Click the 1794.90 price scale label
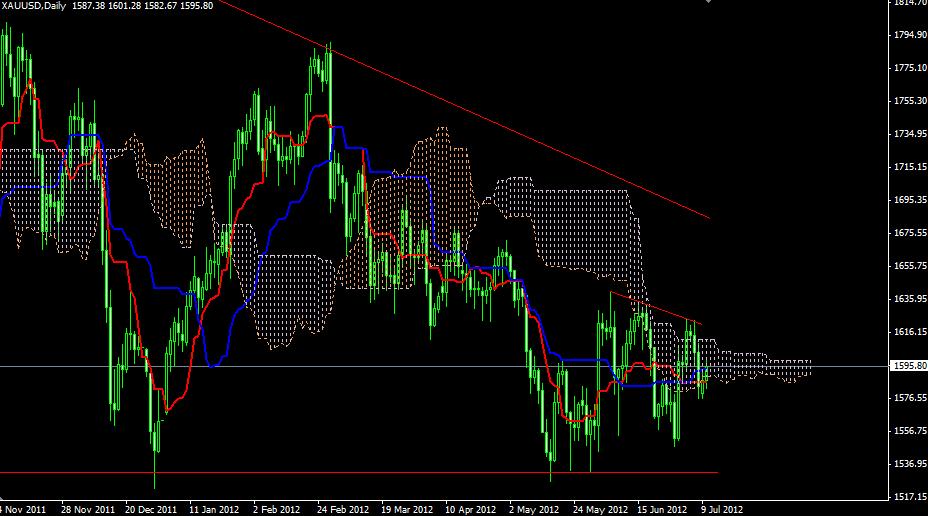The height and width of the screenshot is (516, 928). pyautogui.click(x=910, y=35)
